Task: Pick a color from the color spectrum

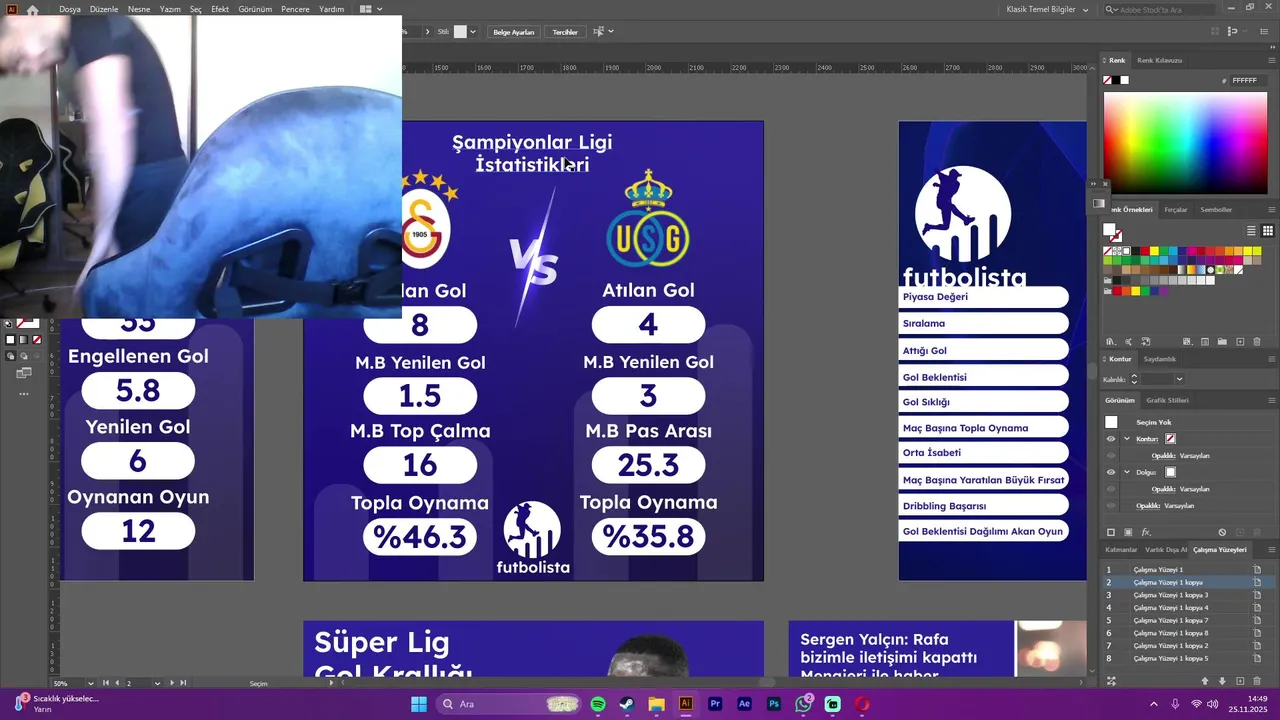Action: [x=1185, y=145]
